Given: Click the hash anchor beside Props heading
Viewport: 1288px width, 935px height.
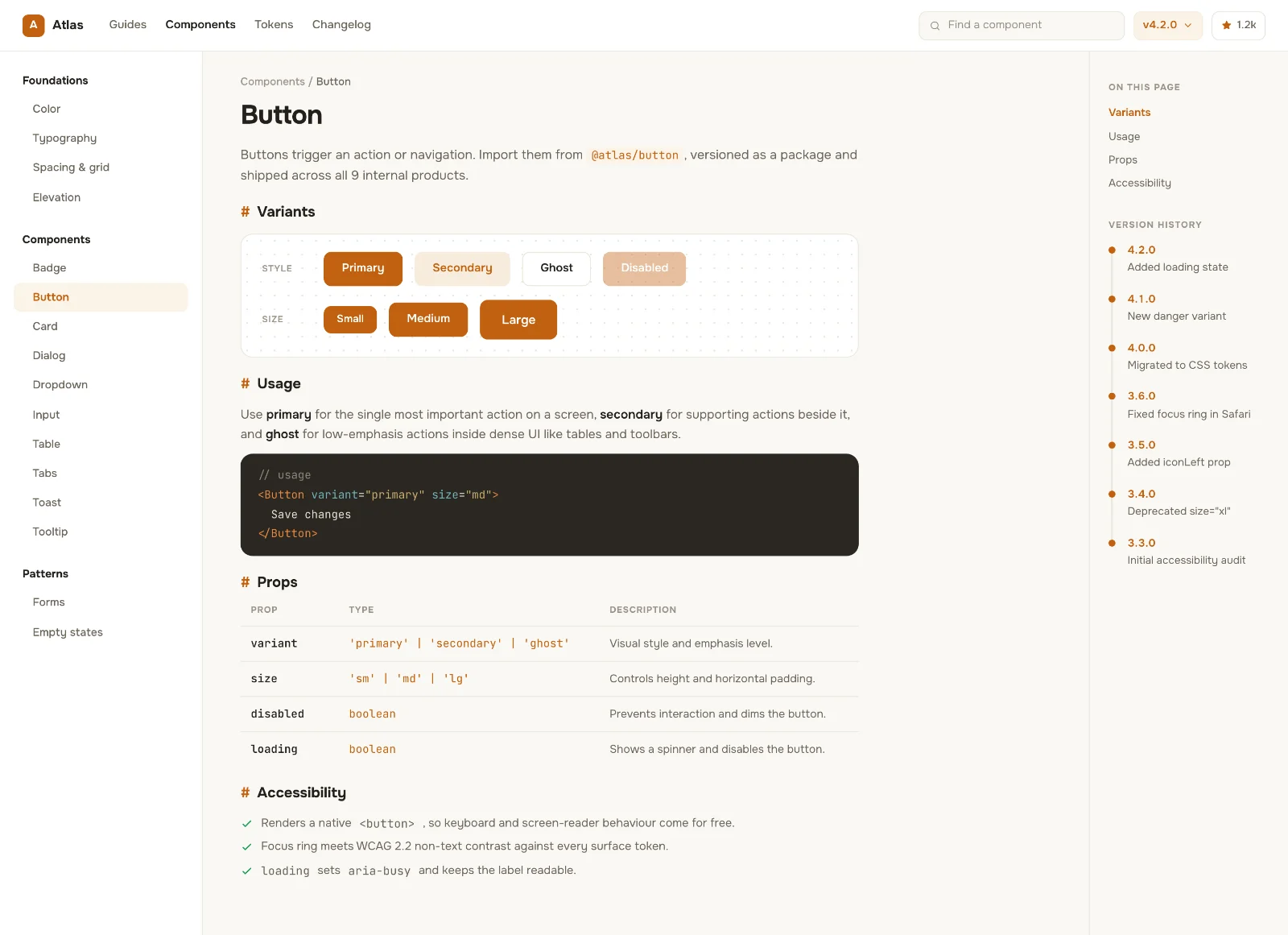Looking at the screenshot, I should click(246, 582).
